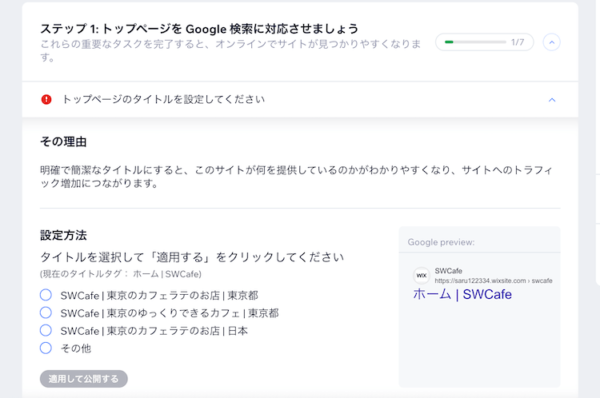Click the 現在のタイトルタグ text line
600x398 pixels.
coord(121,274)
